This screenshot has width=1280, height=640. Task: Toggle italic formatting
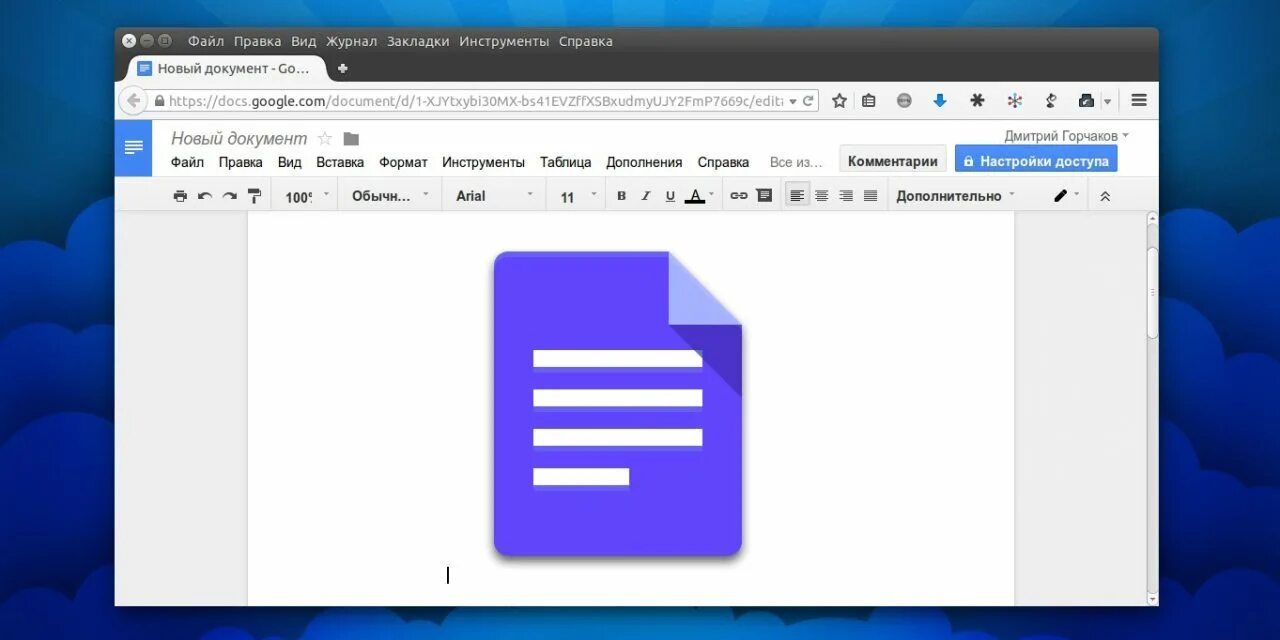tap(646, 196)
